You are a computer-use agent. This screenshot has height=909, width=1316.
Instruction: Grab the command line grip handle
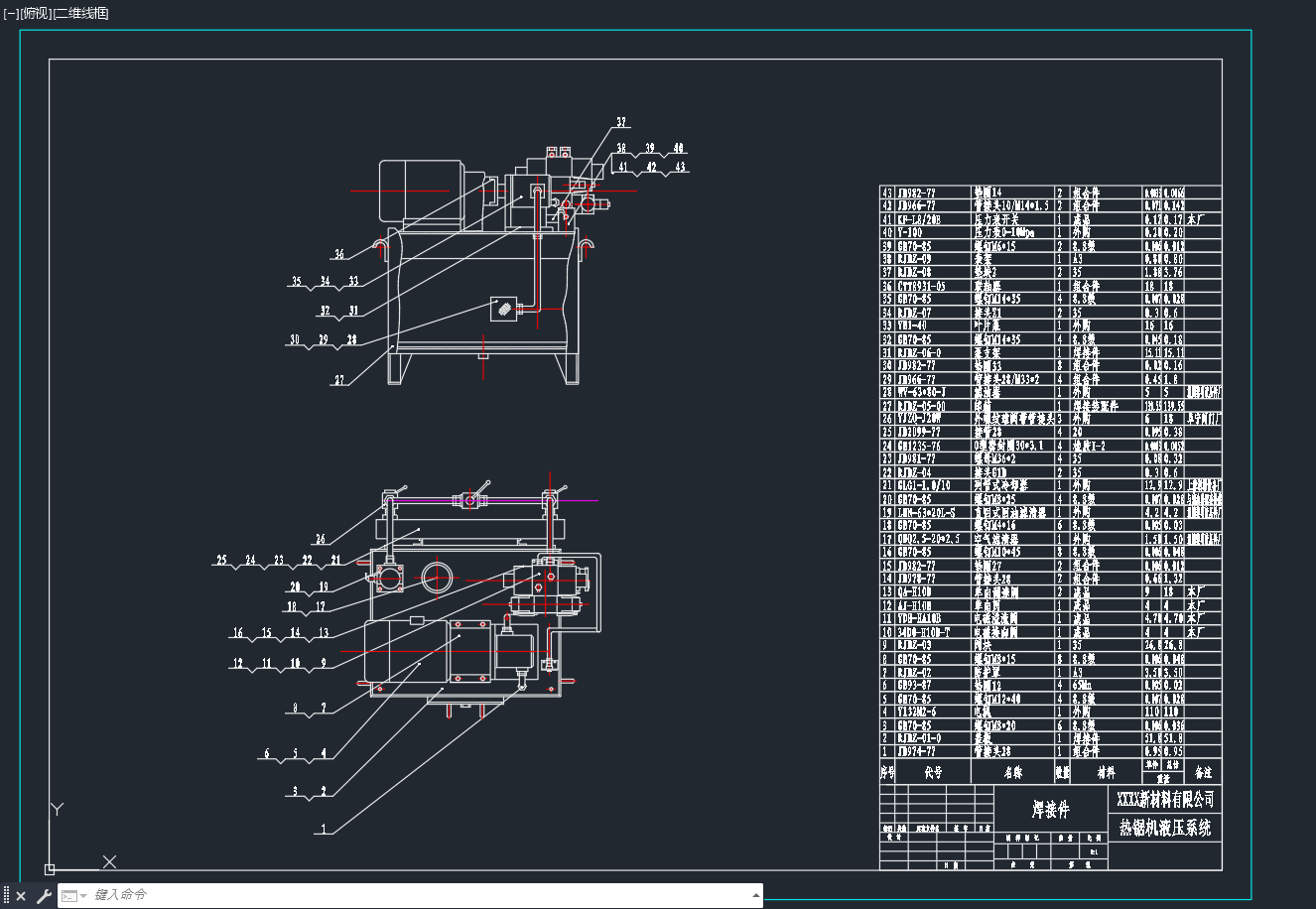click(x=6, y=896)
